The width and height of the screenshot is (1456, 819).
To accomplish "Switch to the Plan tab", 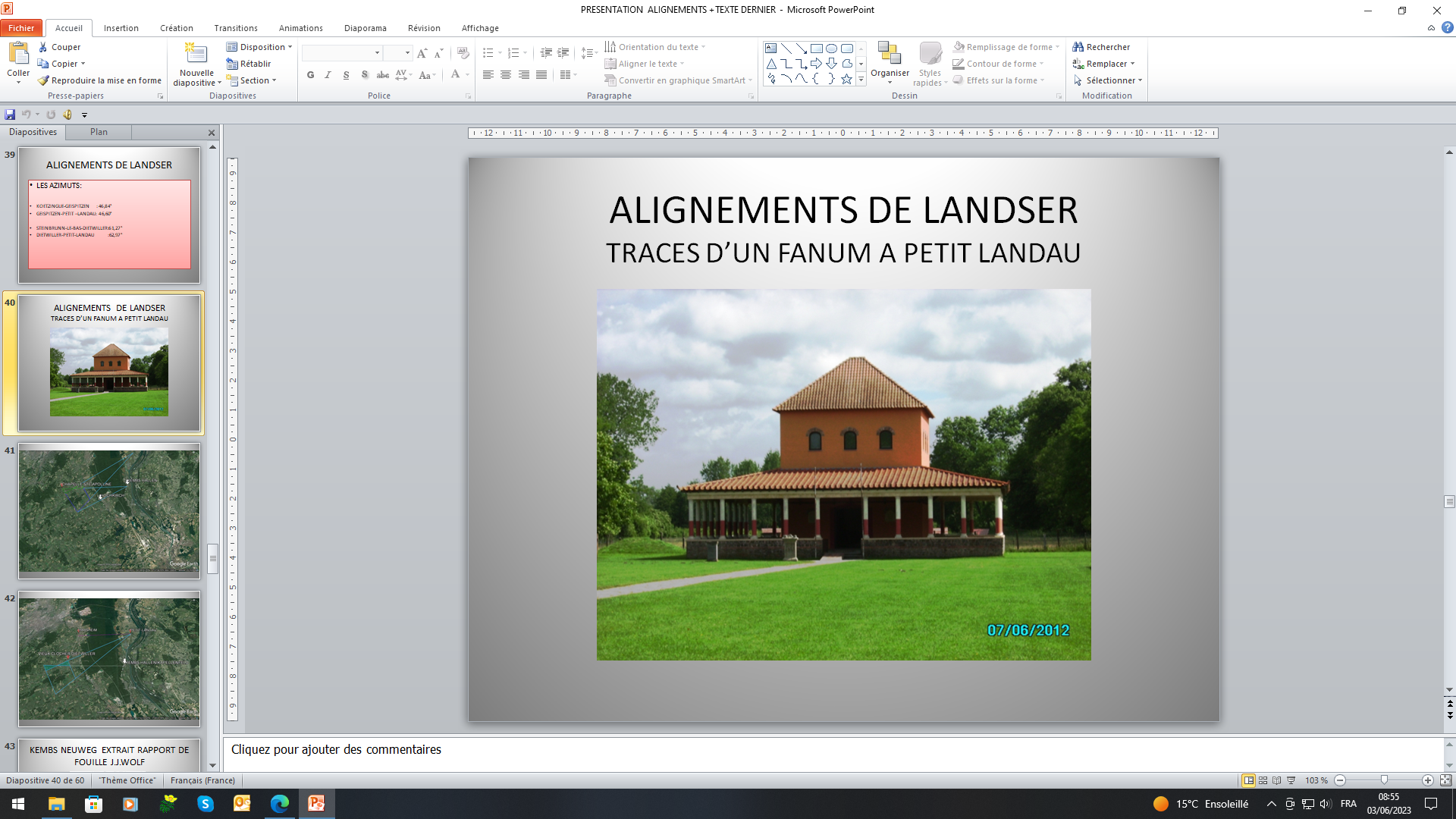I will pyautogui.click(x=99, y=131).
